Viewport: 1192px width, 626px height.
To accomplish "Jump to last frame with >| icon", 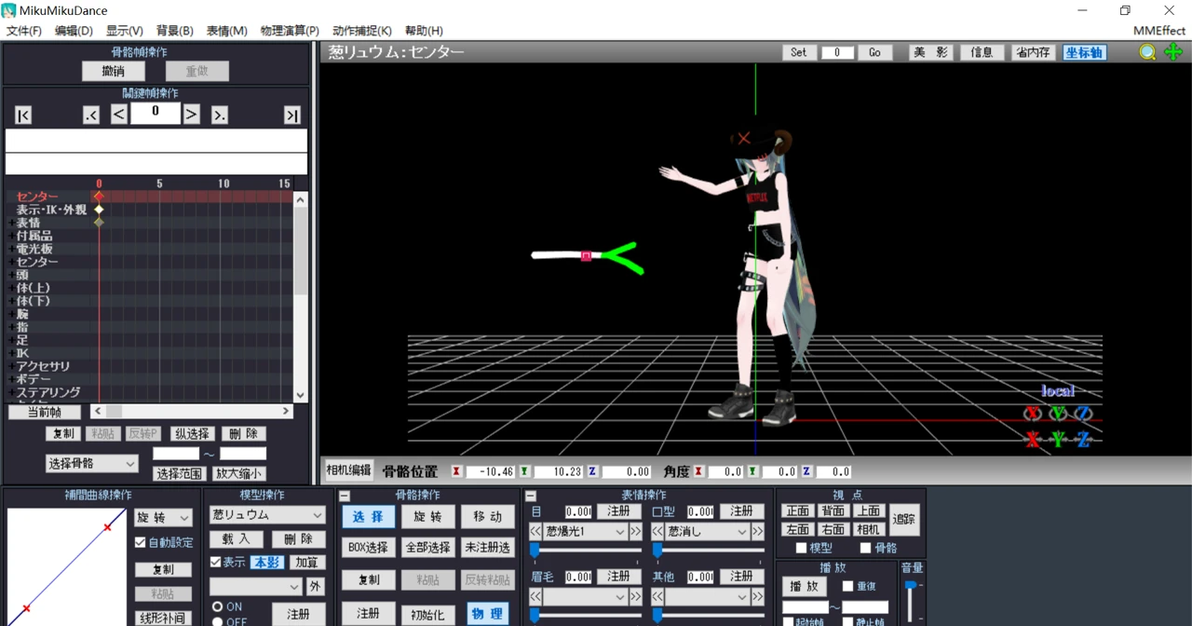I will tap(292, 115).
